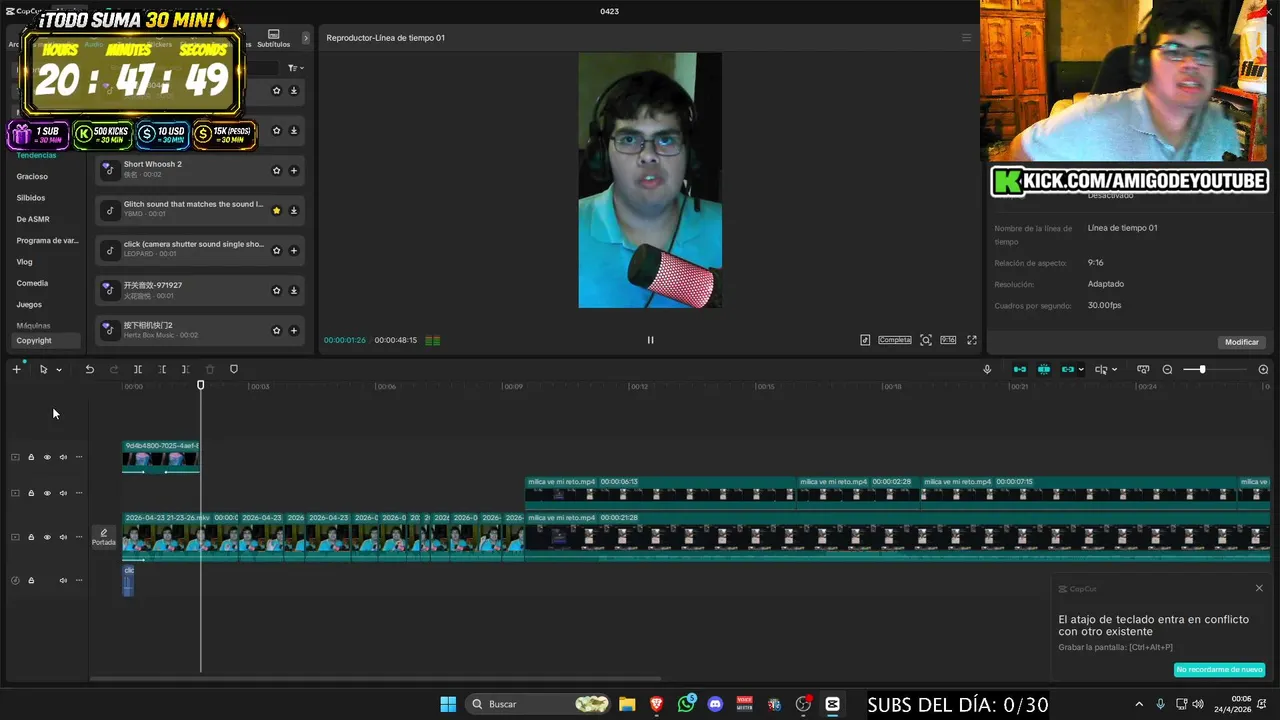1280x720 pixels.
Task: Click the Modificar button
Action: (x=1242, y=342)
